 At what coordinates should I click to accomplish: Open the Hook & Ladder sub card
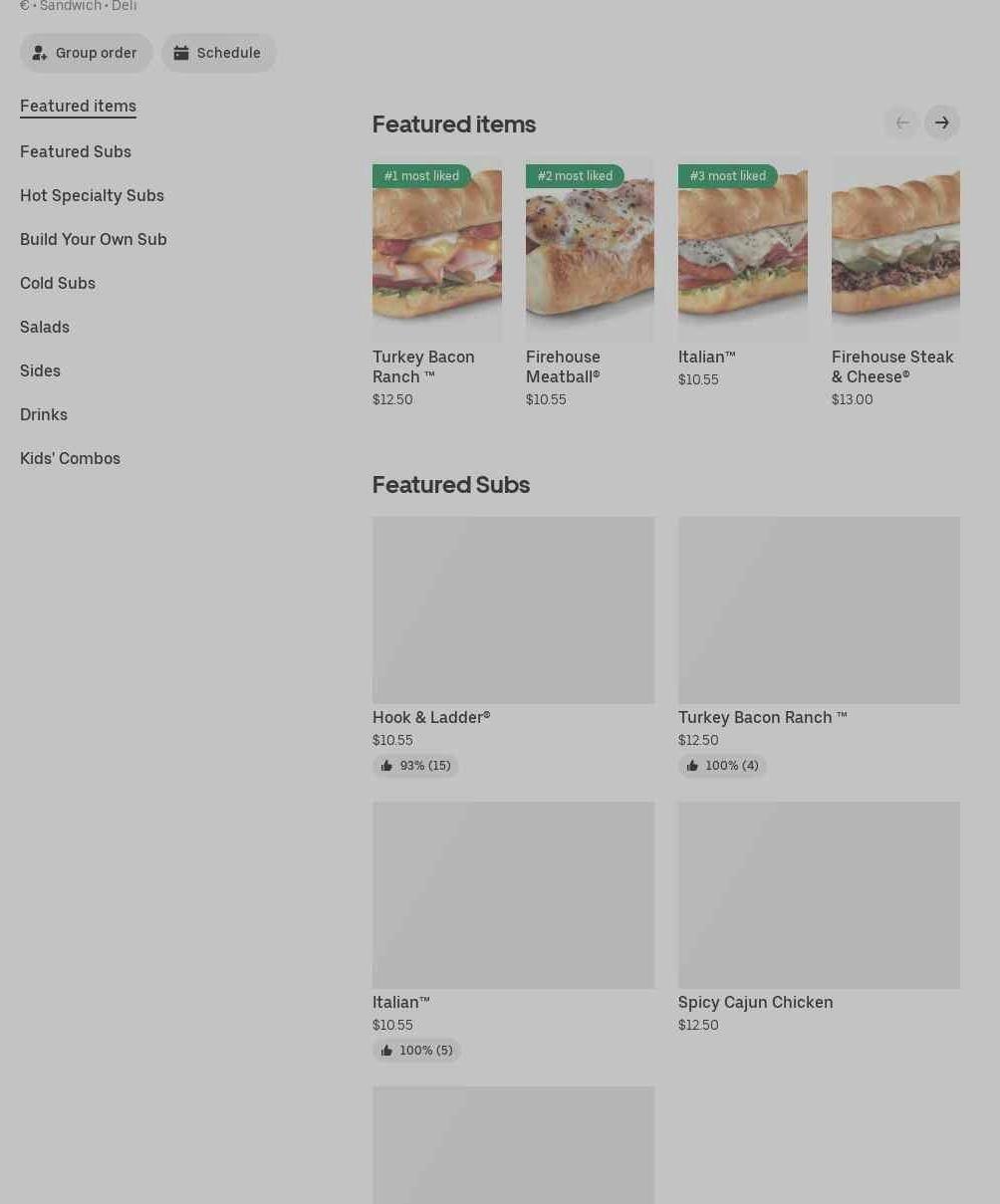513,646
